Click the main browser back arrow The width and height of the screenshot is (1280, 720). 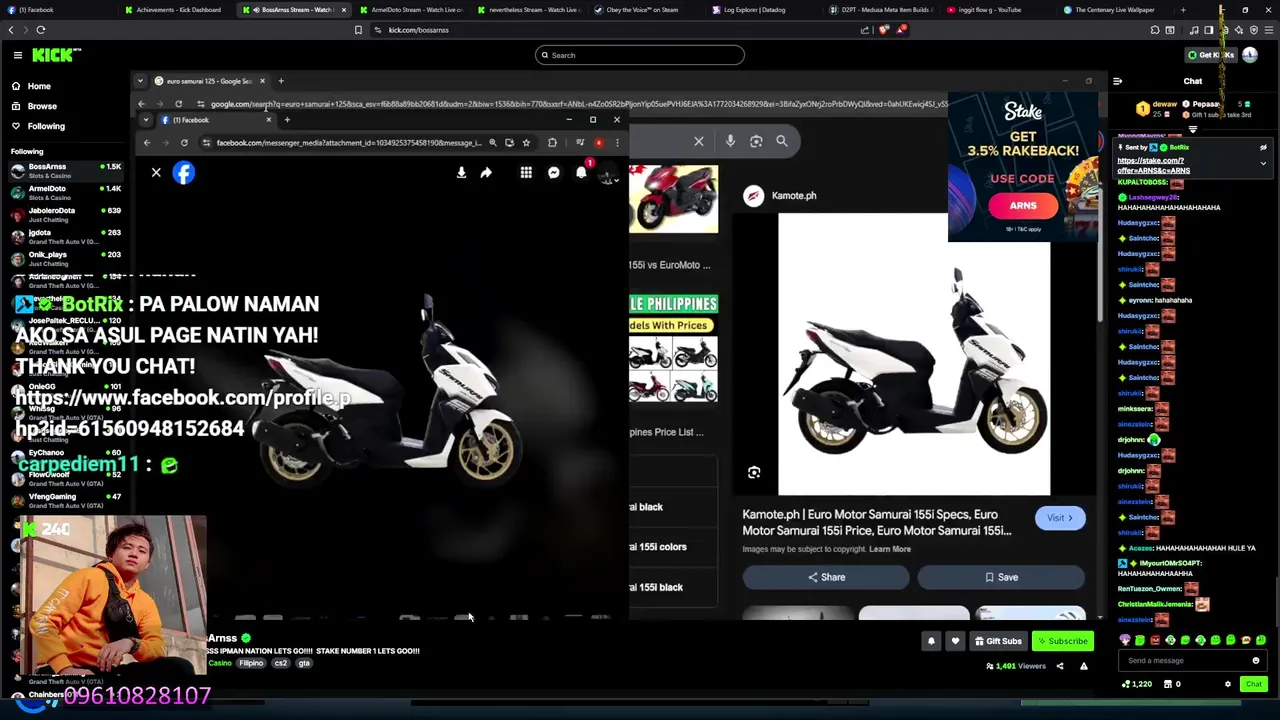(11, 30)
